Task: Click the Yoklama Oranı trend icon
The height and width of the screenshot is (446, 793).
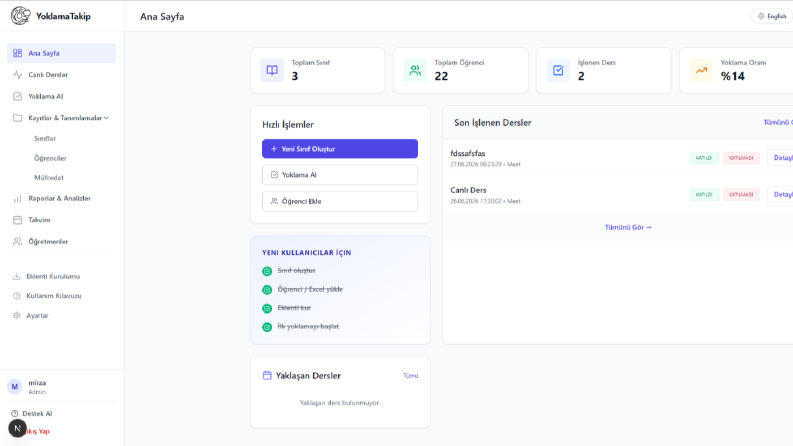Action: (x=701, y=70)
